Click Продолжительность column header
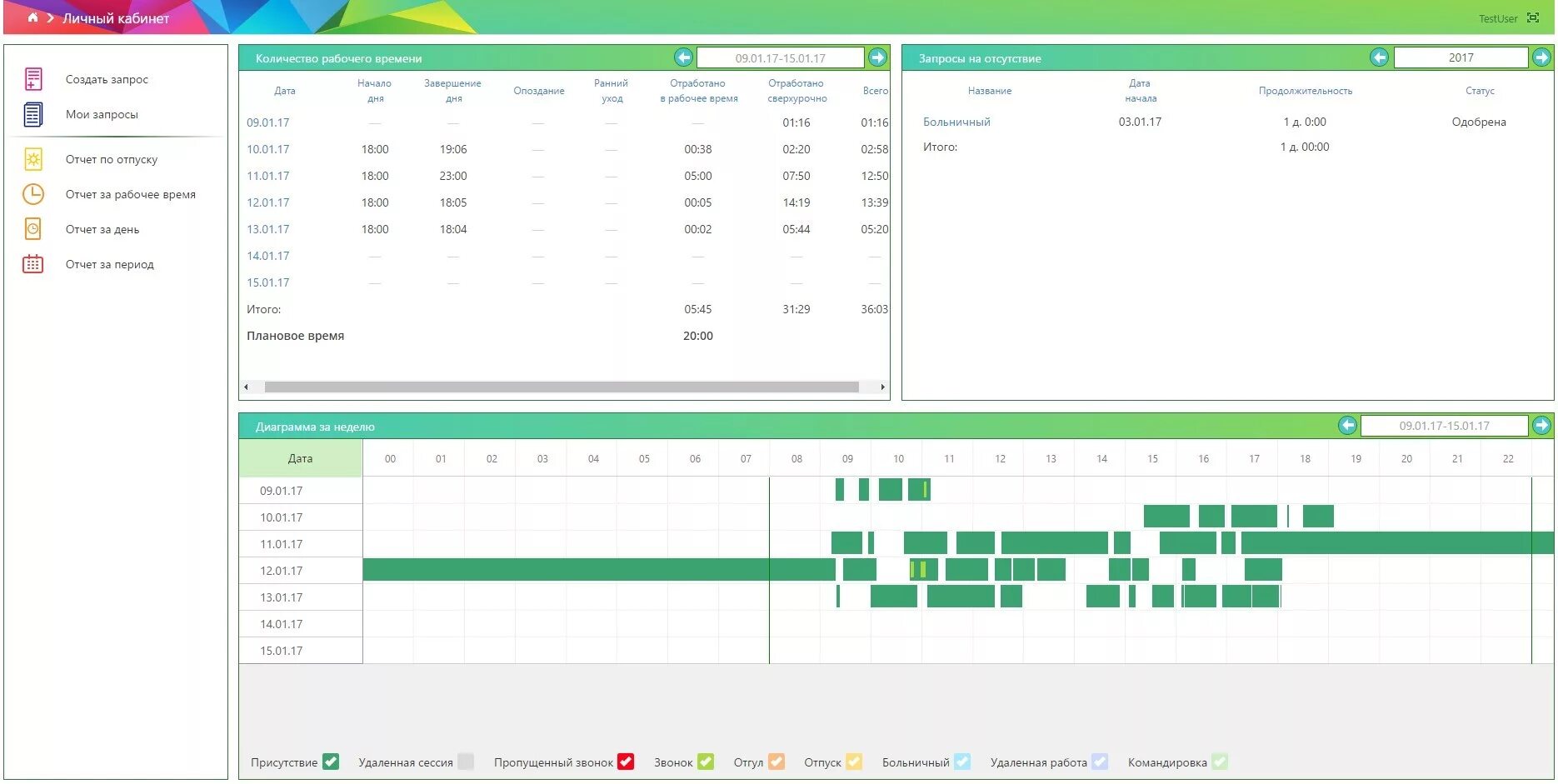 coord(1306,91)
